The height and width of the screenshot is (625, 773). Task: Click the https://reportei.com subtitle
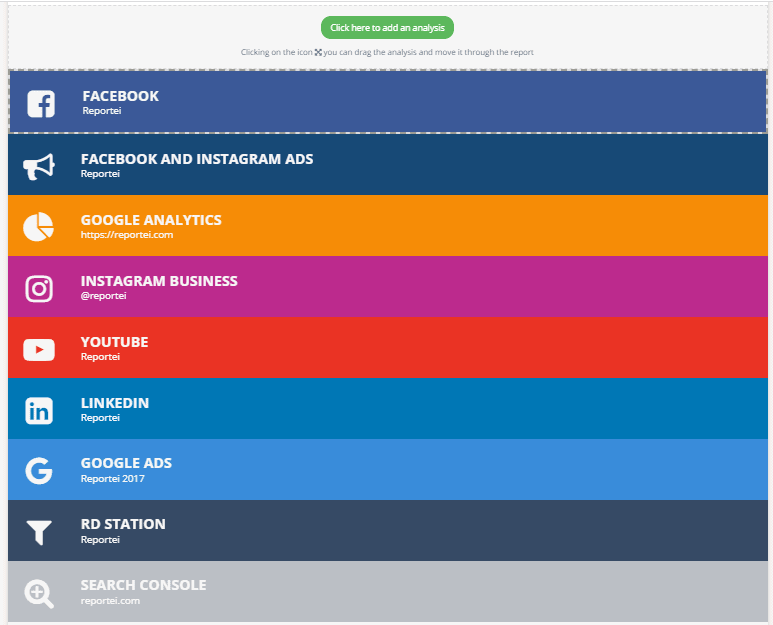tap(127, 235)
